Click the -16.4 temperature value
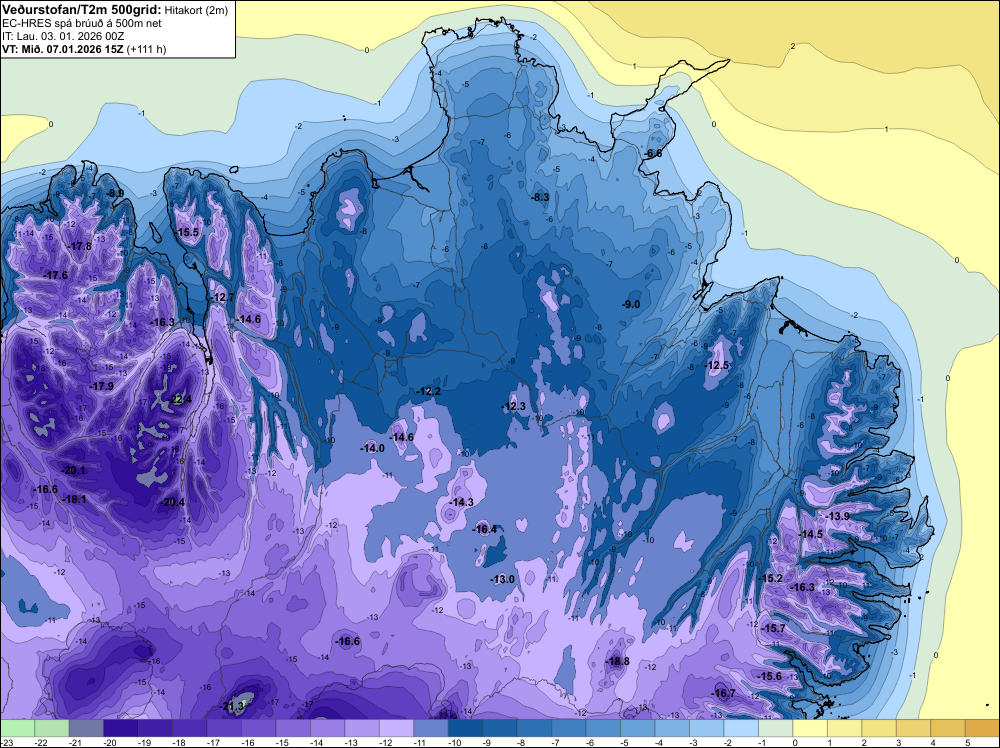This screenshot has height=748, width=1000. (x=485, y=529)
